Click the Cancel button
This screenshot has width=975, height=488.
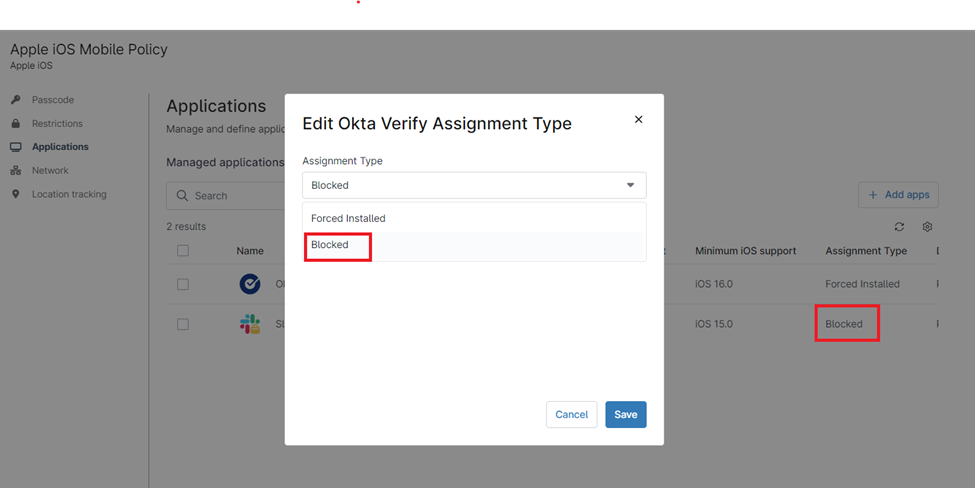pyautogui.click(x=571, y=414)
